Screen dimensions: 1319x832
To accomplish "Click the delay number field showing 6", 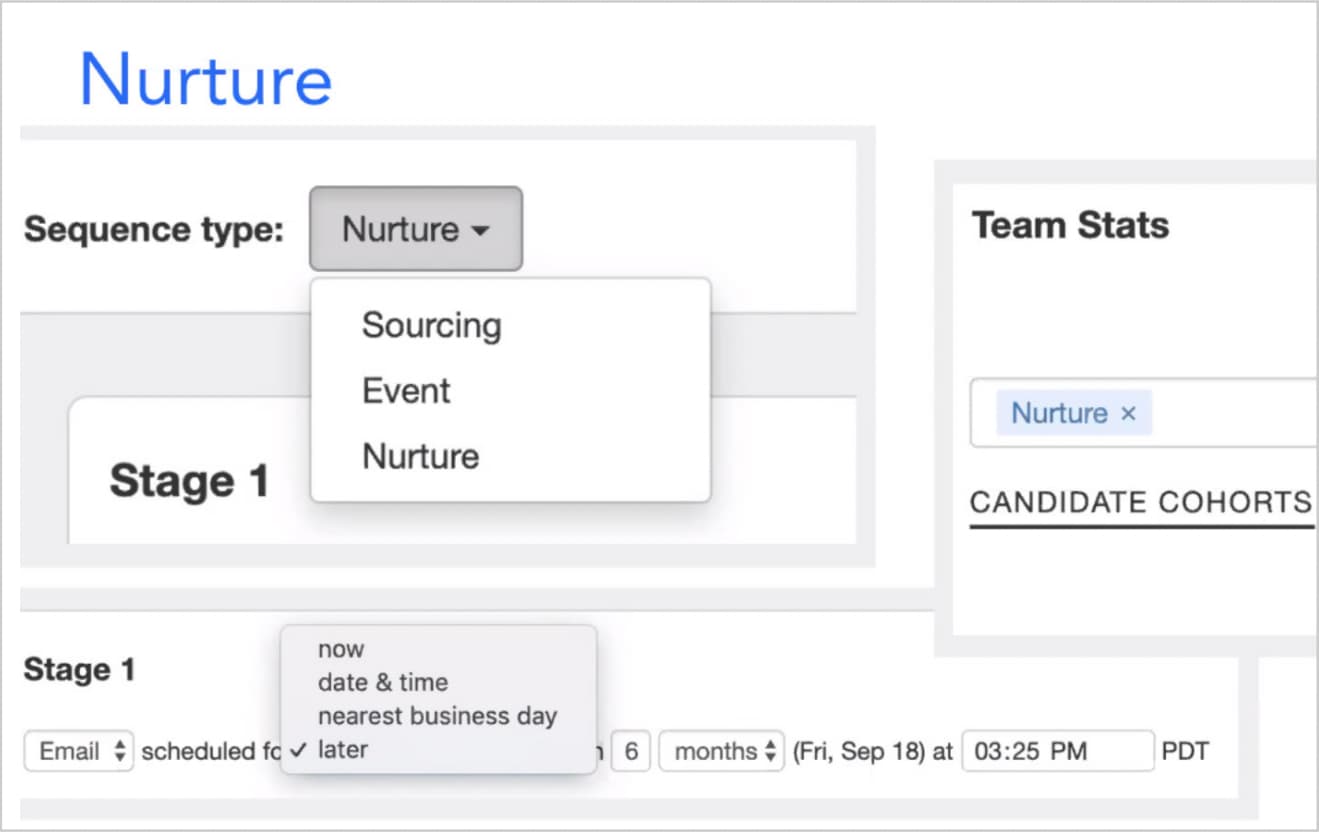I will tap(631, 752).
